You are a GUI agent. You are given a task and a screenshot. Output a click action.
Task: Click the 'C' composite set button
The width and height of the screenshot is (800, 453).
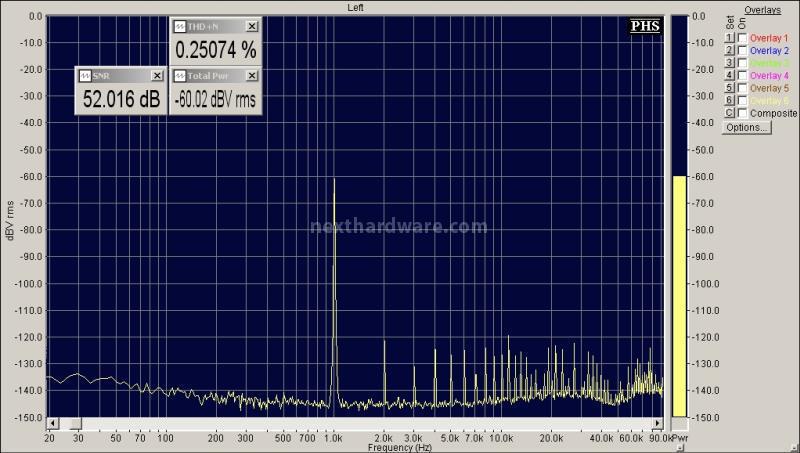(x=729, y=113)
